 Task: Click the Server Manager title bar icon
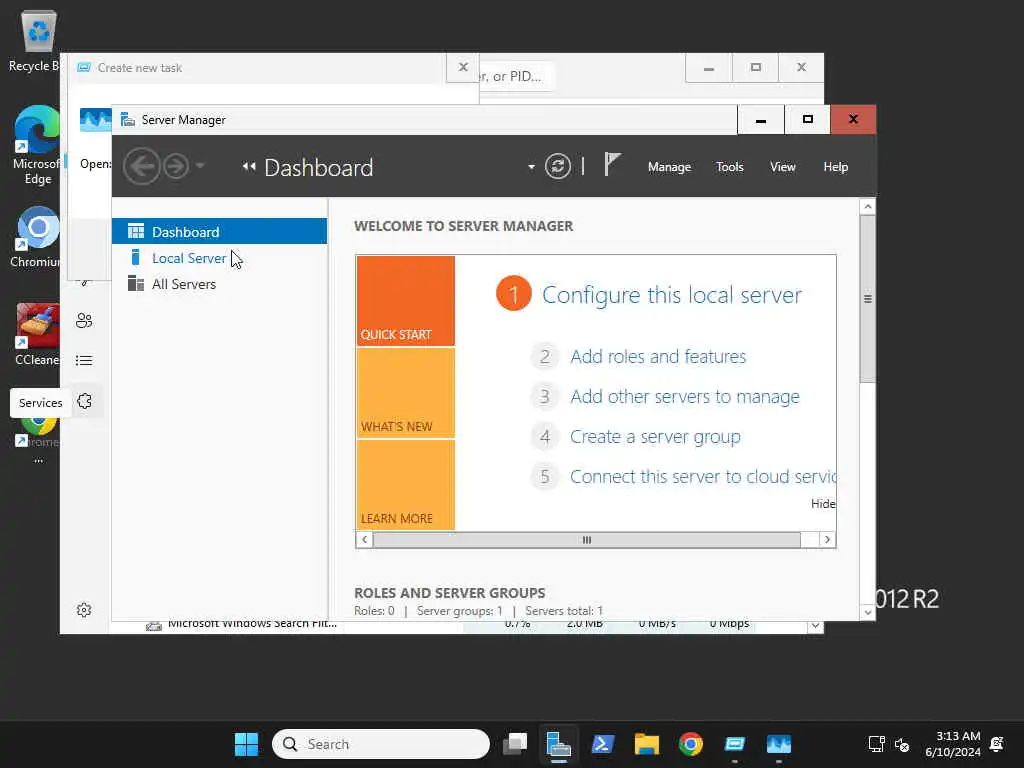128,120
